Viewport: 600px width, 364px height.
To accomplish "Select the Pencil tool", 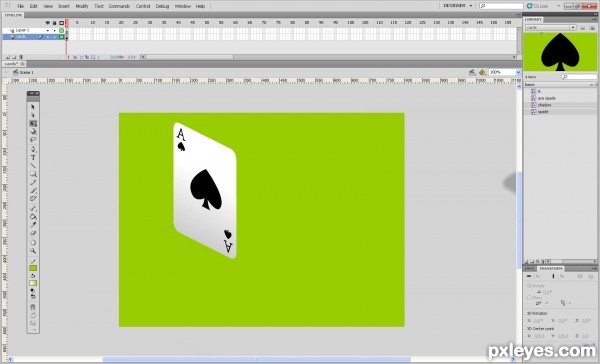I will 33,182.
